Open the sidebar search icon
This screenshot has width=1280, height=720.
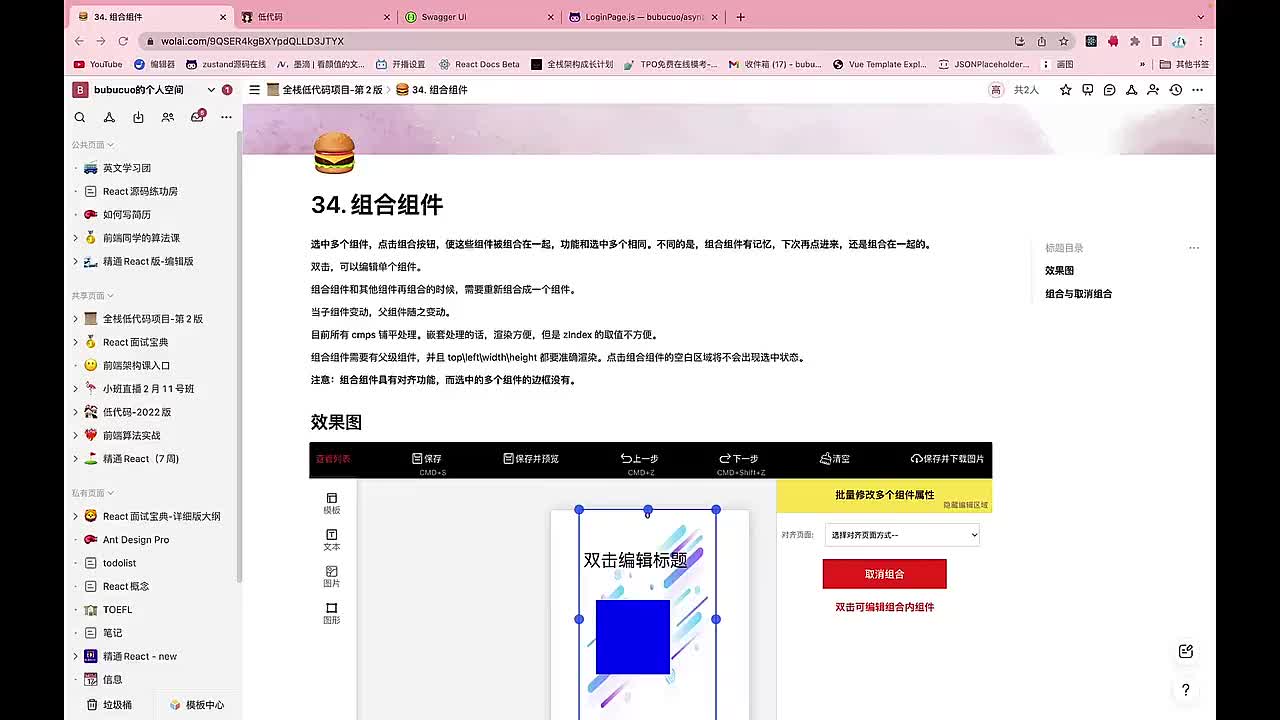click(80, 117)
